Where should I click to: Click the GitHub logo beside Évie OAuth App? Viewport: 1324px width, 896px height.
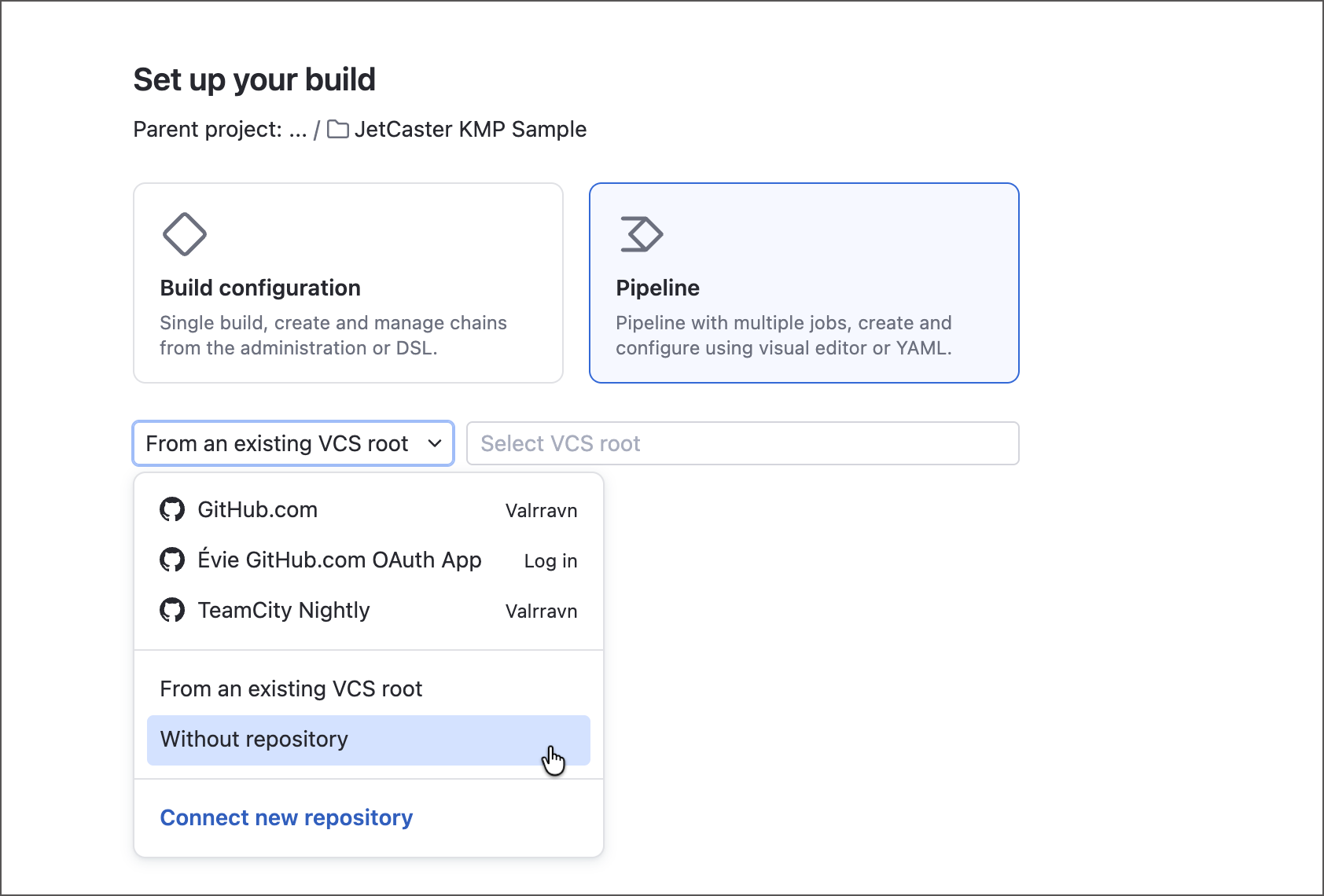click(172, 560)
